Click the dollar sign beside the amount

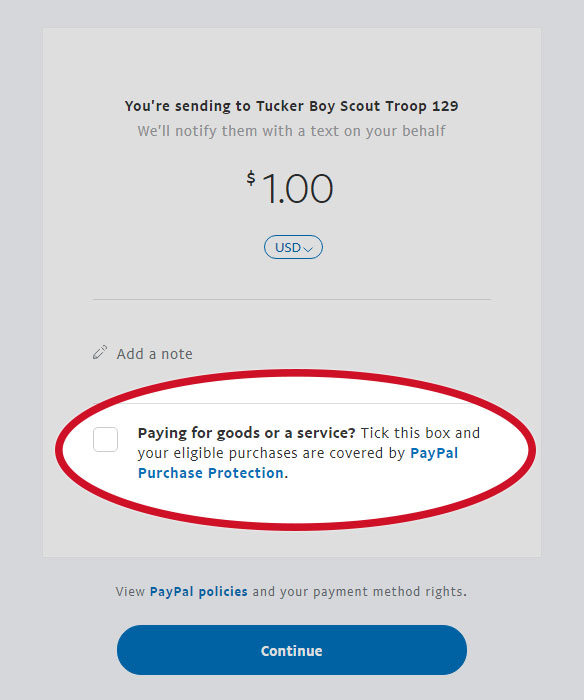coord(251,178)
